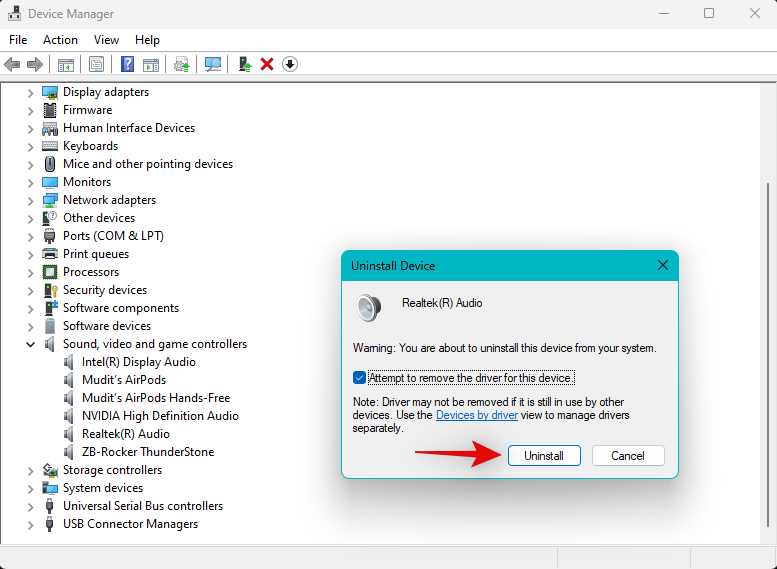Toggle the Show/Hide Action Pane icon
Screen dimensions: 777x569
[x=151, y=64]
